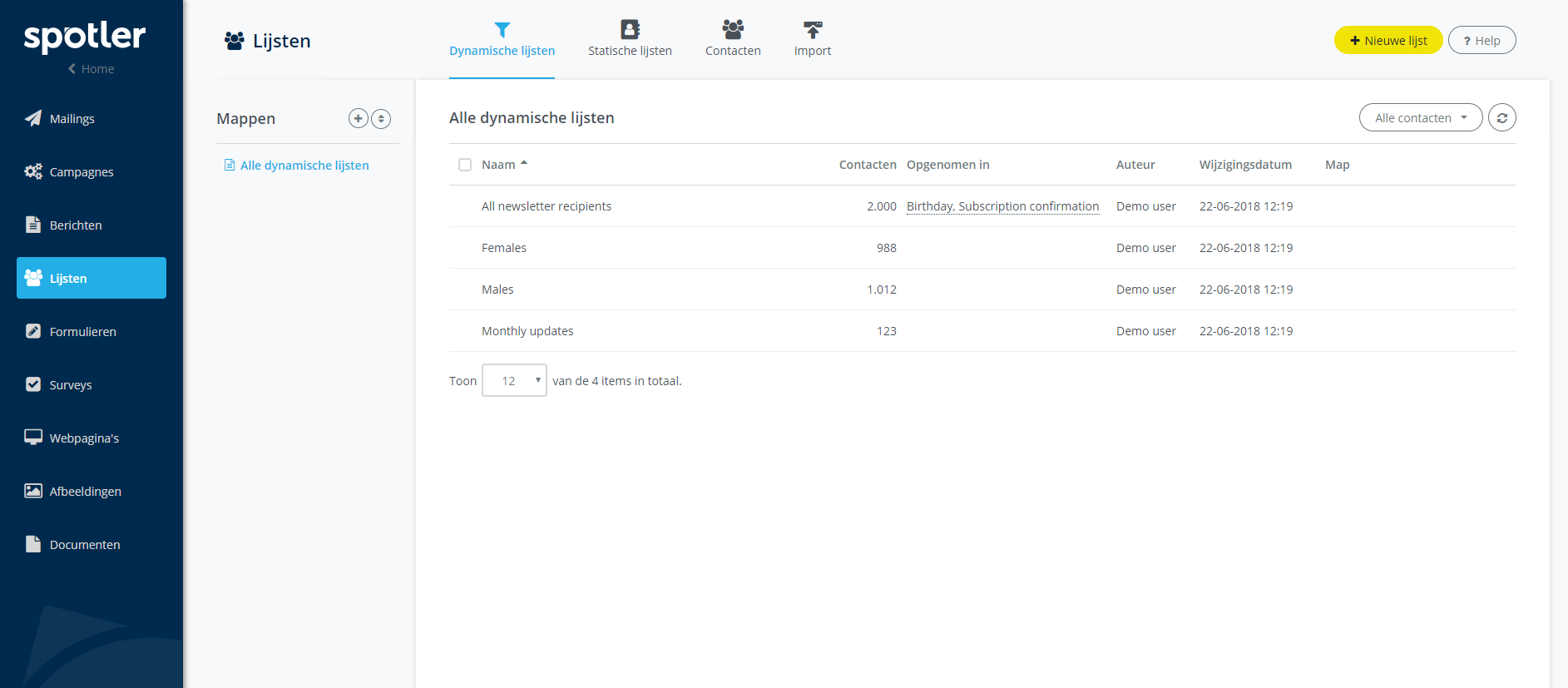
Task: Open the Monthly updates list
Action: coord(527,331)
